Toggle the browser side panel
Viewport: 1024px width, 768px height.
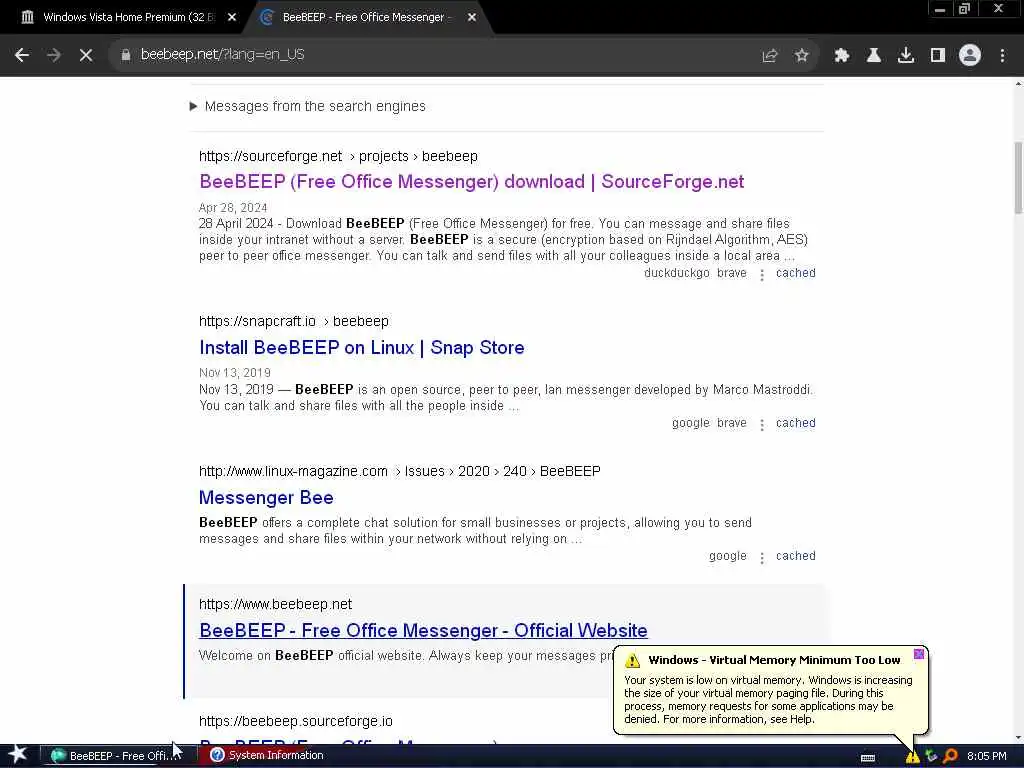point(938,56)
